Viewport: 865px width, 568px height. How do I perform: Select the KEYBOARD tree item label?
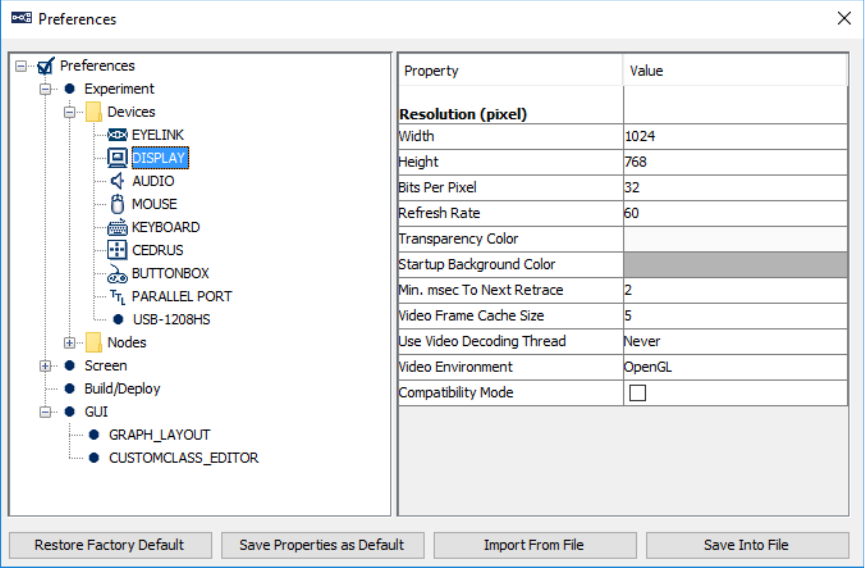tap(165, 228)
